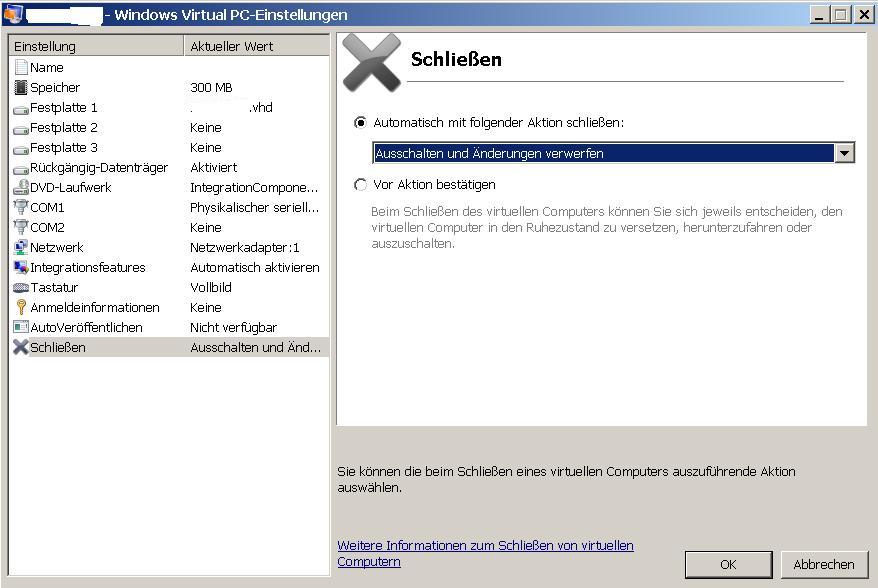Click the 'IntegrationCompone...' value
This screenshot has height=588, width=878.
tap(254, 188)
